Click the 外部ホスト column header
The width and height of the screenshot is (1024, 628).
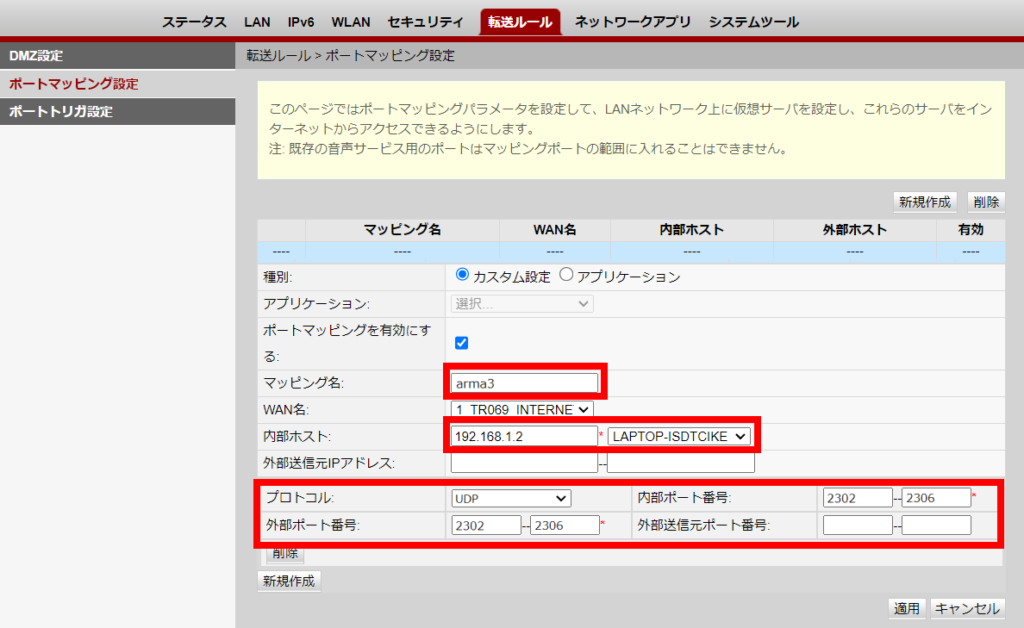855,230
